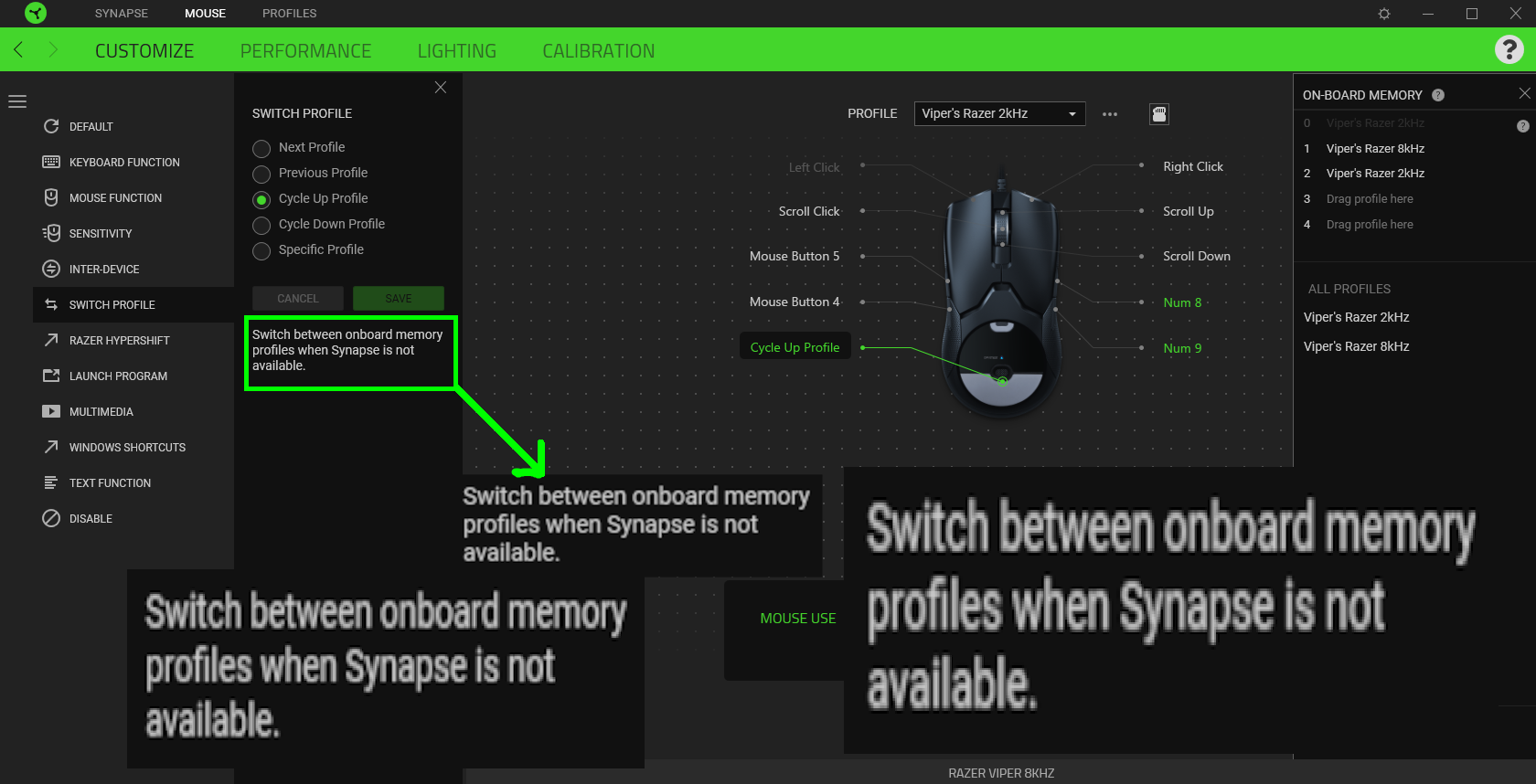
Task: Select Switch Profile category
Action: pos(133,304)
